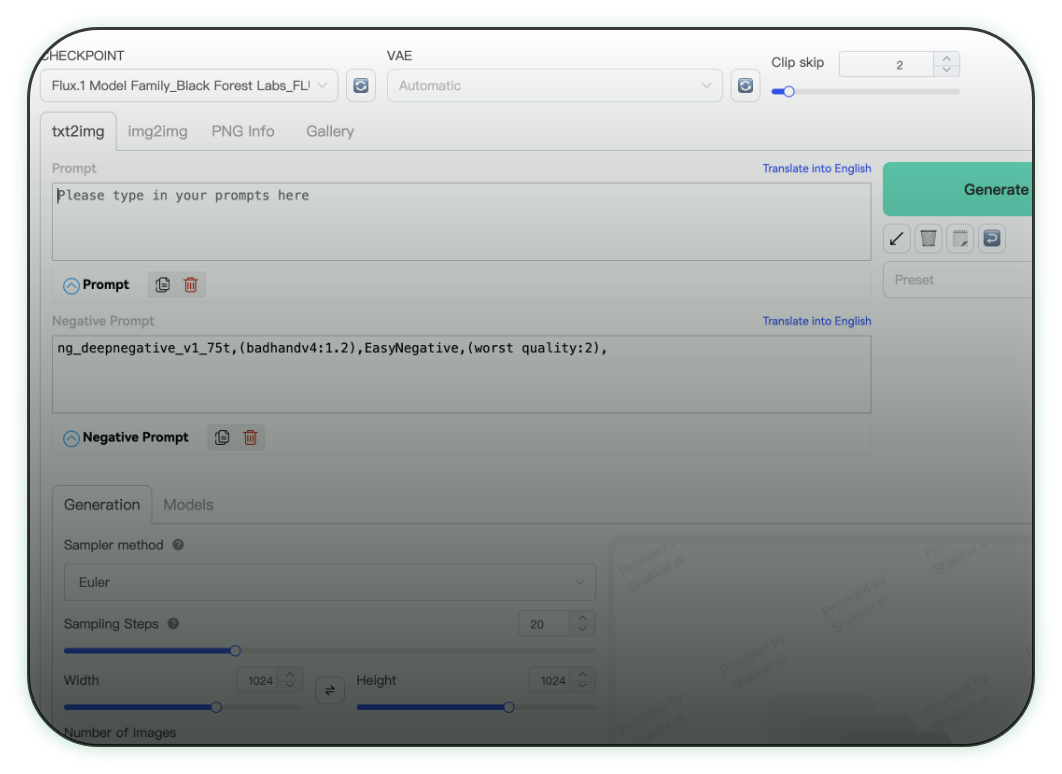Image resolution: width=1062 pixels, height=774 pixels.
Task: Copy the Prompt text with copy icon
Action: pos(163,285)
